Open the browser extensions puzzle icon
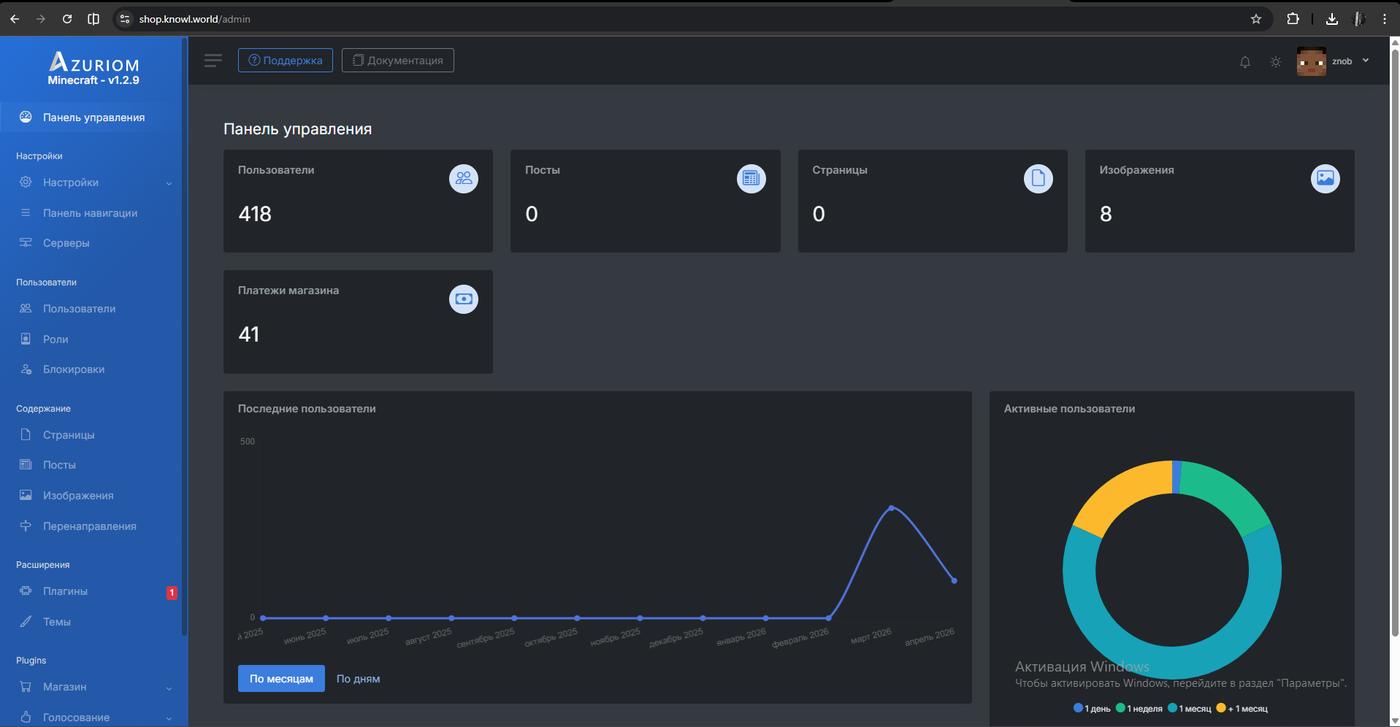 pyautogui.click(x=1293, y=18)
